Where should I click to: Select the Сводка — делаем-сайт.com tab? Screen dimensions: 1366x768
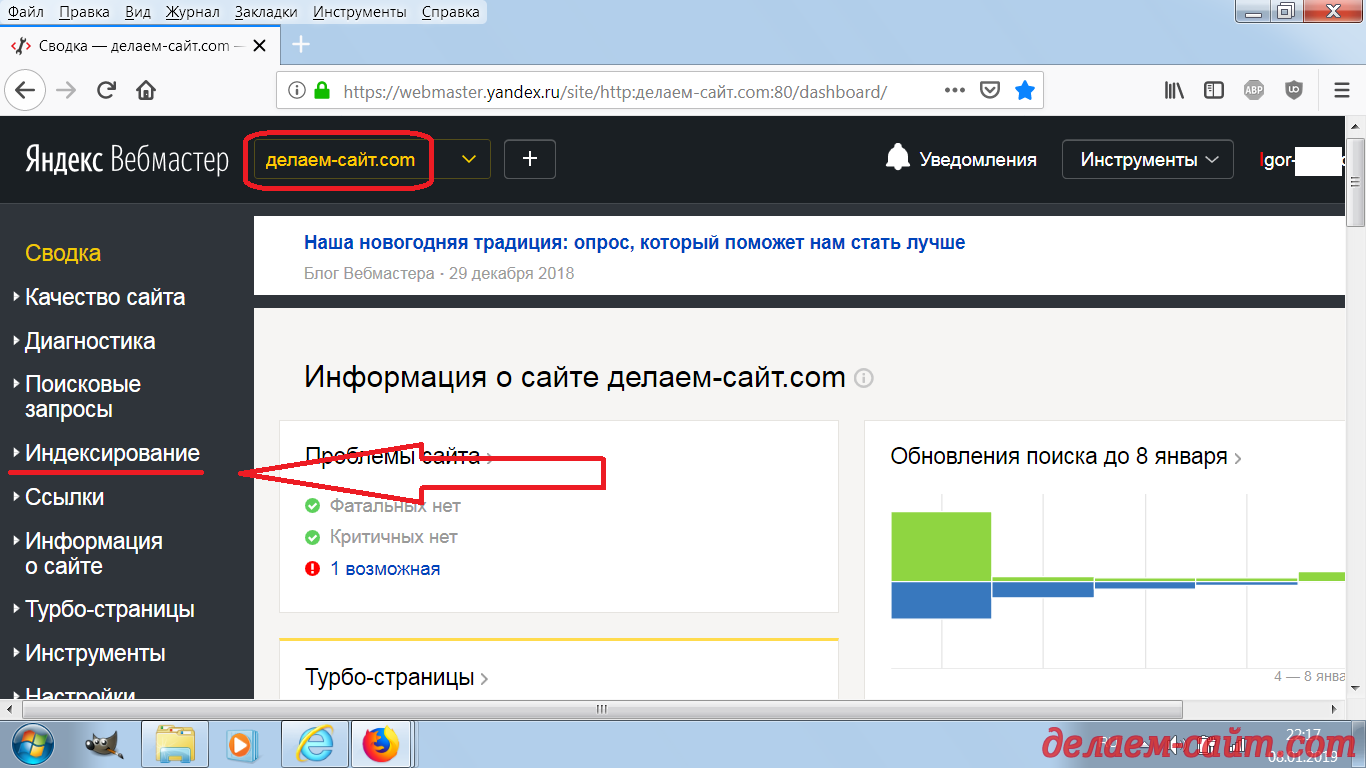(140, 46)
